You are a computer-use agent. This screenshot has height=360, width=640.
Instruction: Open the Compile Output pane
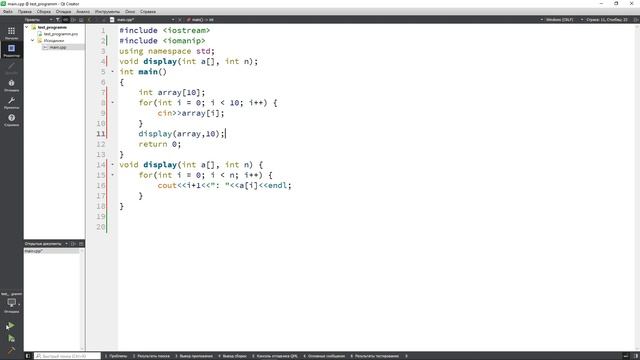[232, 356]
